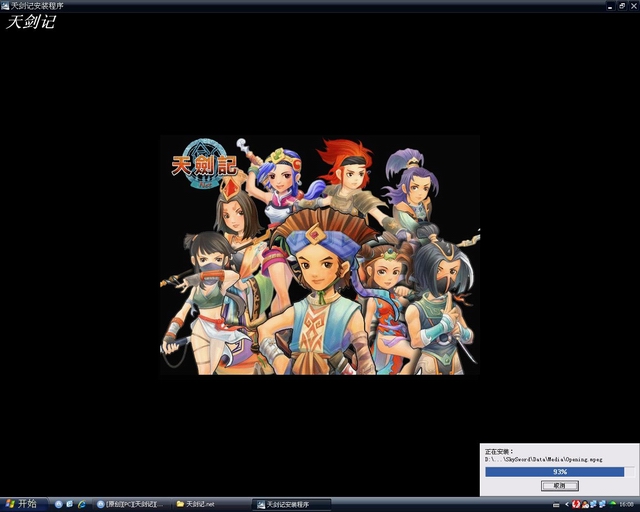Open the QQ penguin tray icon
640x512 pixels.
click(585, 505)
